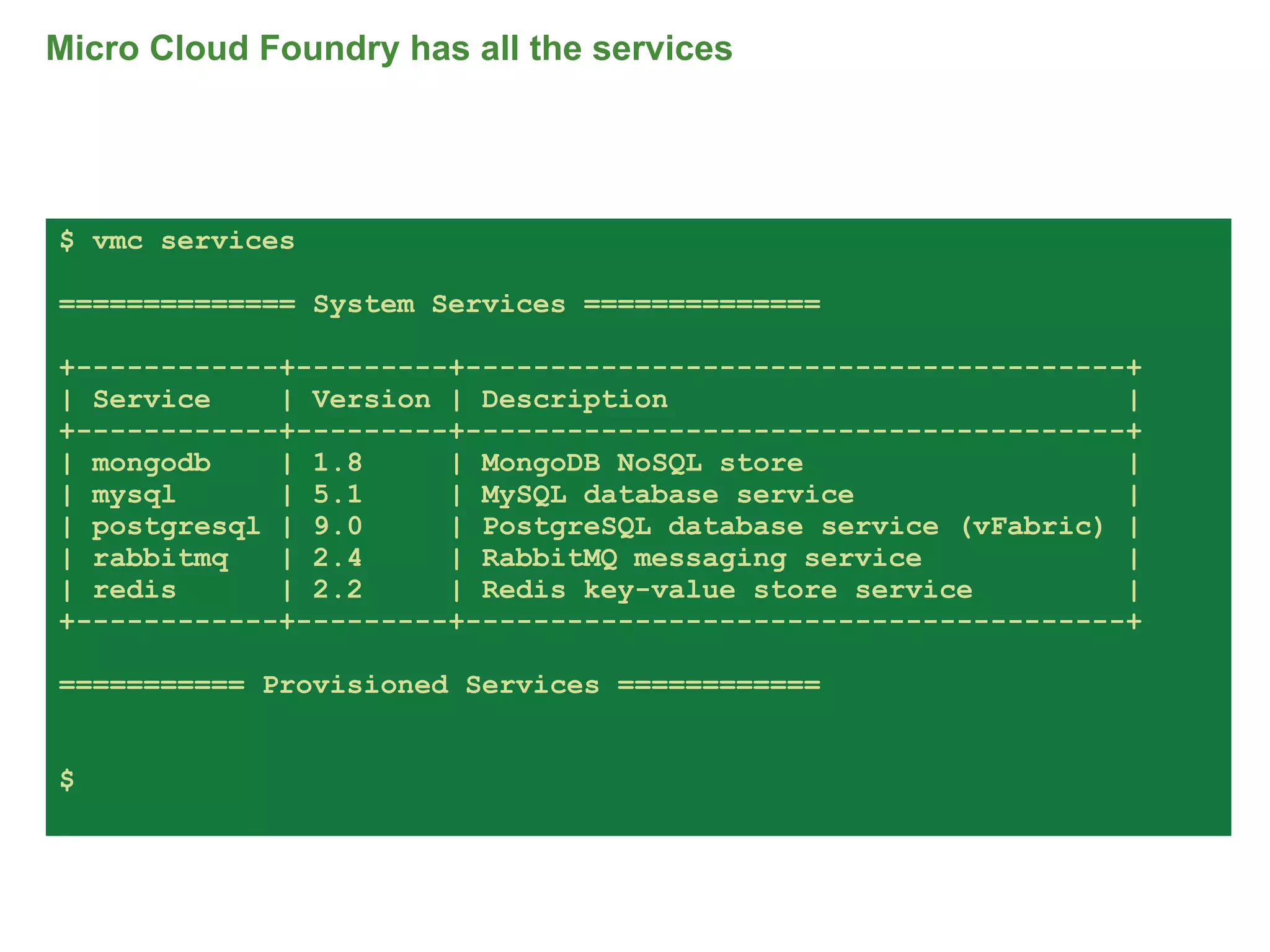Click the slide title 'Micro Cloud Foundry has all the services'
Image resolution: width=1270 pixels, height=952 pixels.
coord(389,48)
